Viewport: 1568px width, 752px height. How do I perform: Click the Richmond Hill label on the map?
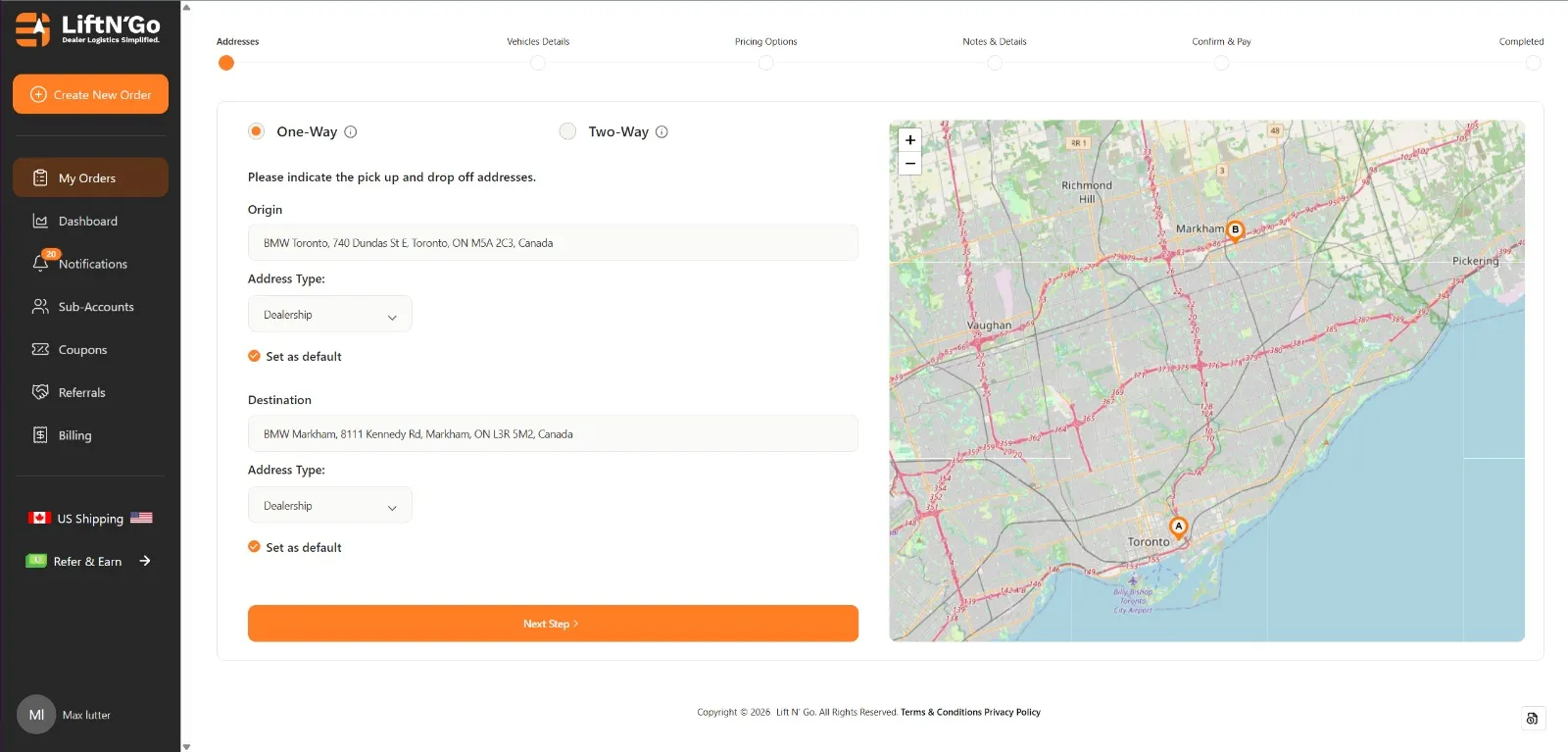click(x=1087, y=192)
